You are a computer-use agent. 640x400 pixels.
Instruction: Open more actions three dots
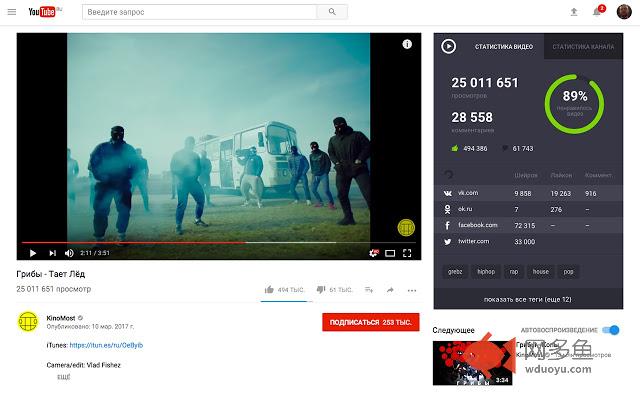point(412,290)
